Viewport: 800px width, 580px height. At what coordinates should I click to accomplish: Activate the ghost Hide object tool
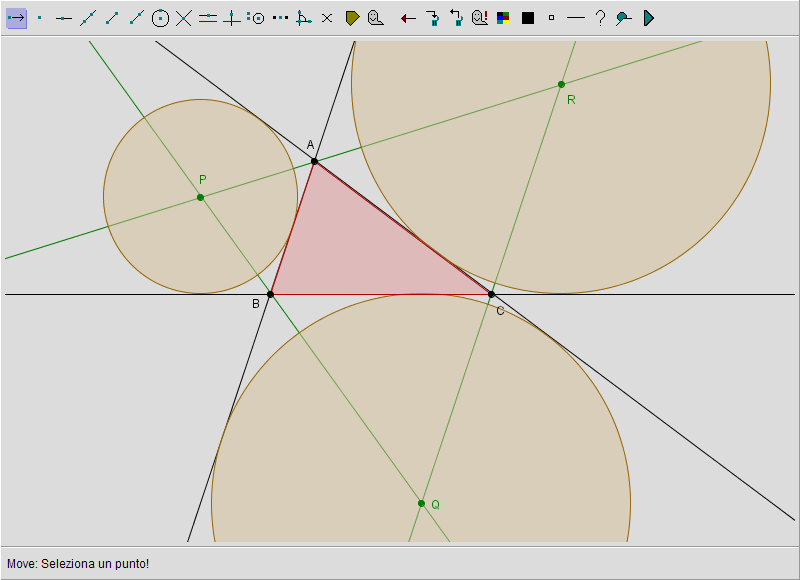[x=376, y=18]
